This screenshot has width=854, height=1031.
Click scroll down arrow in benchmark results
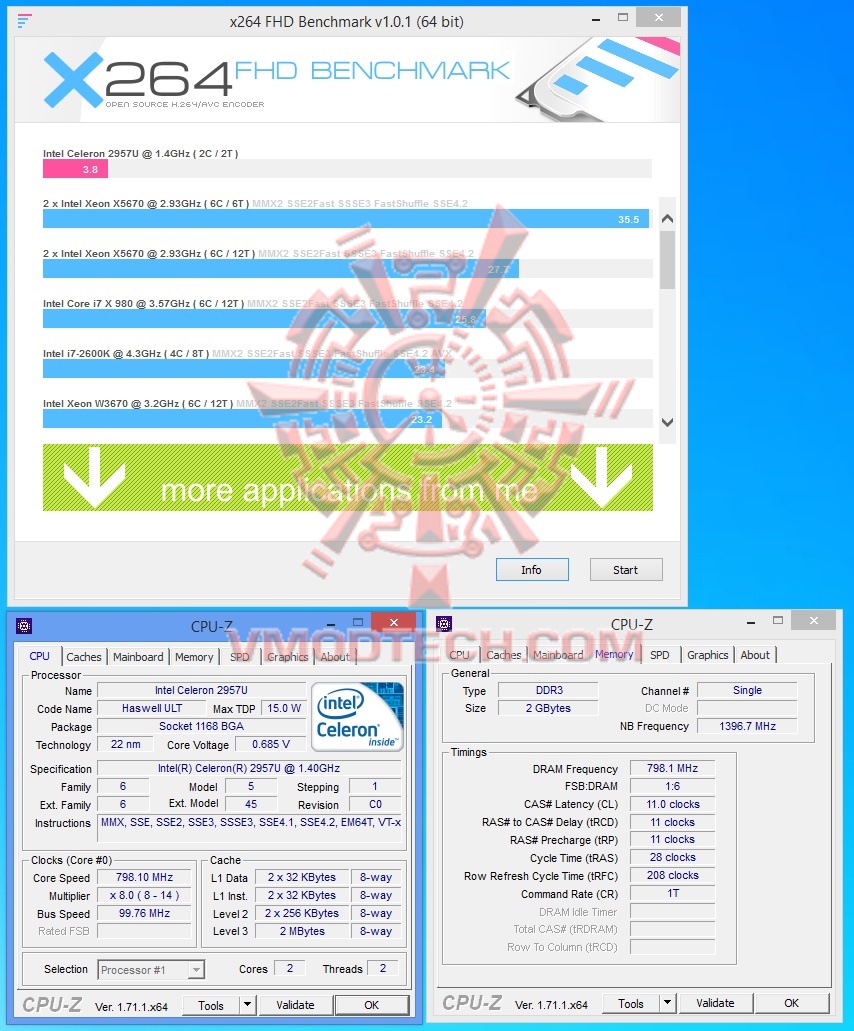tap(667, 422)
